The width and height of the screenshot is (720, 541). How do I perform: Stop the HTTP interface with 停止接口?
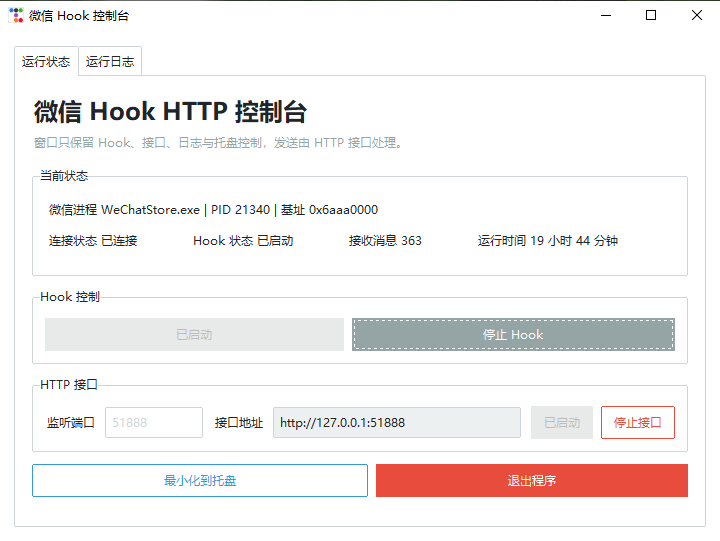point(637,423)
